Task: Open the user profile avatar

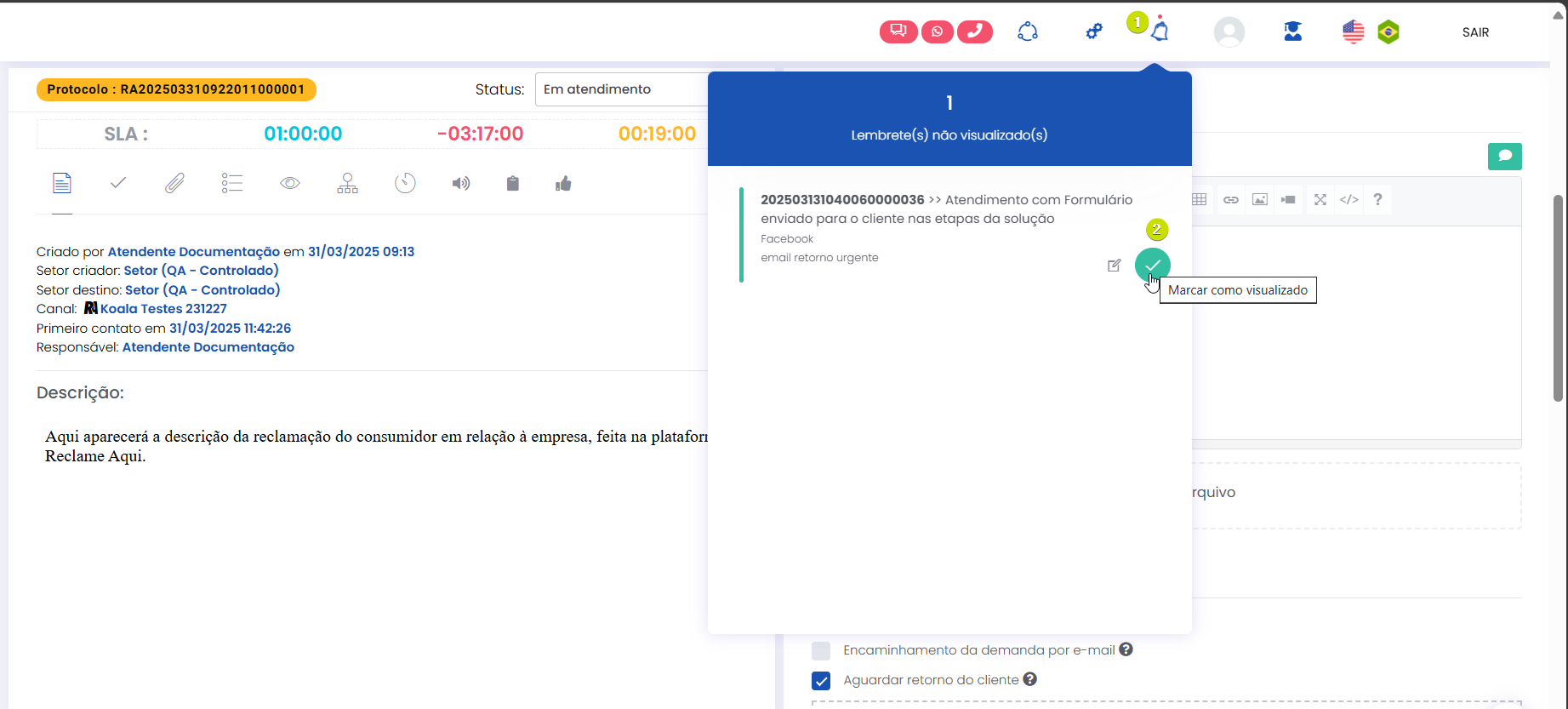Action: (x=1229, y=32)
